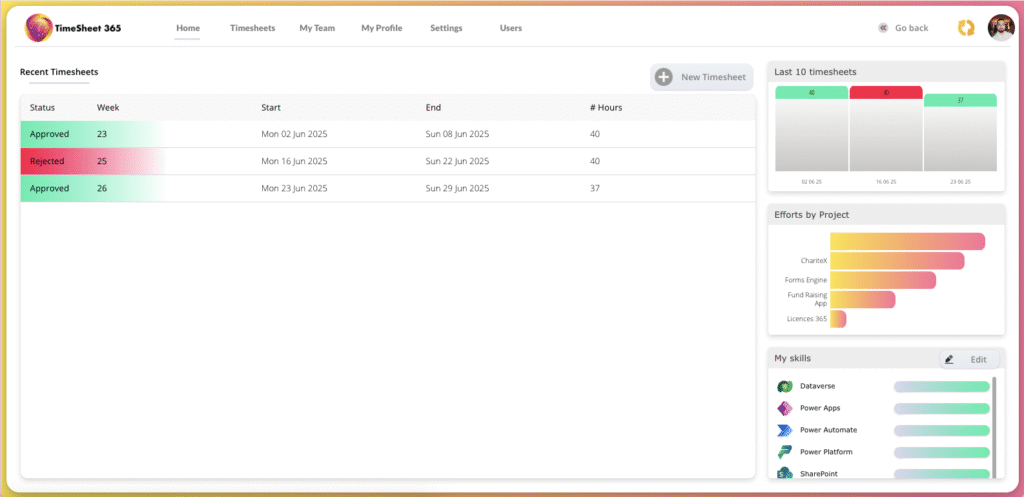
Task: Click the plus icon for New Timesheet
Action: click(663, 77)
